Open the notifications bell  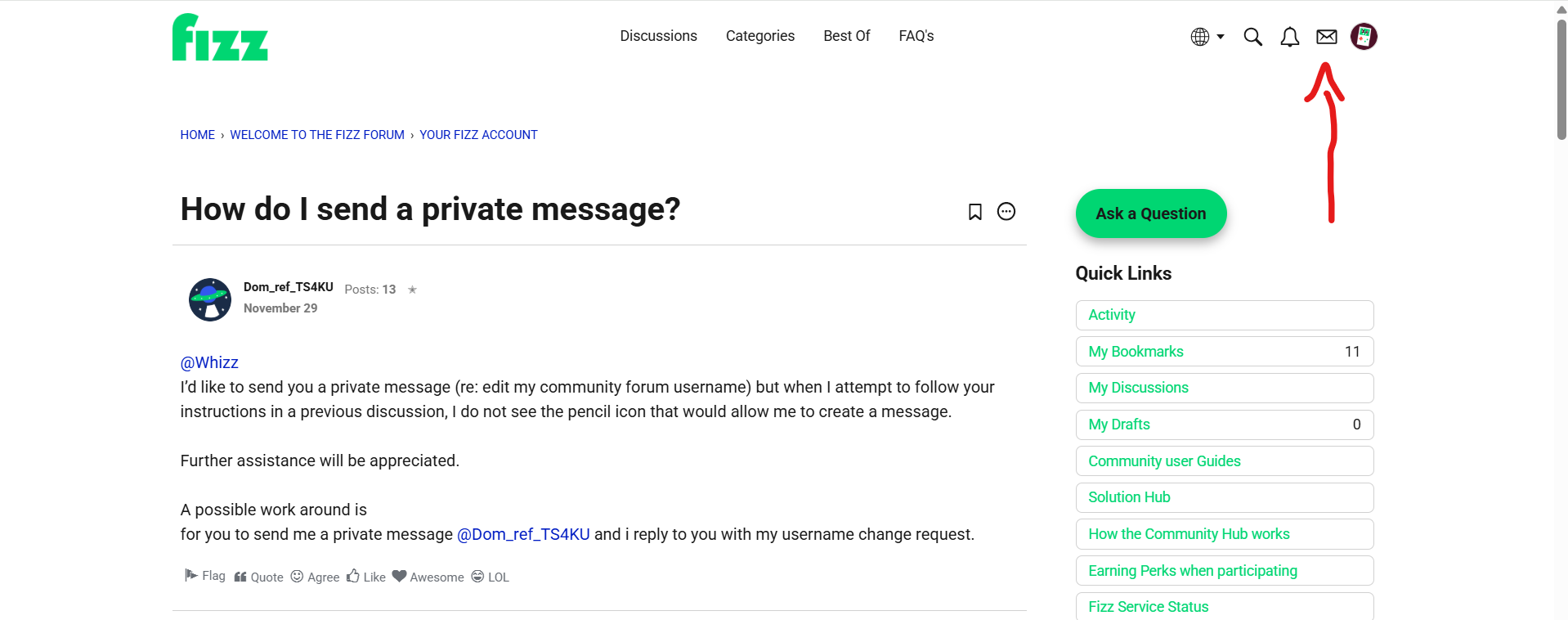[x=1289, y=37]
